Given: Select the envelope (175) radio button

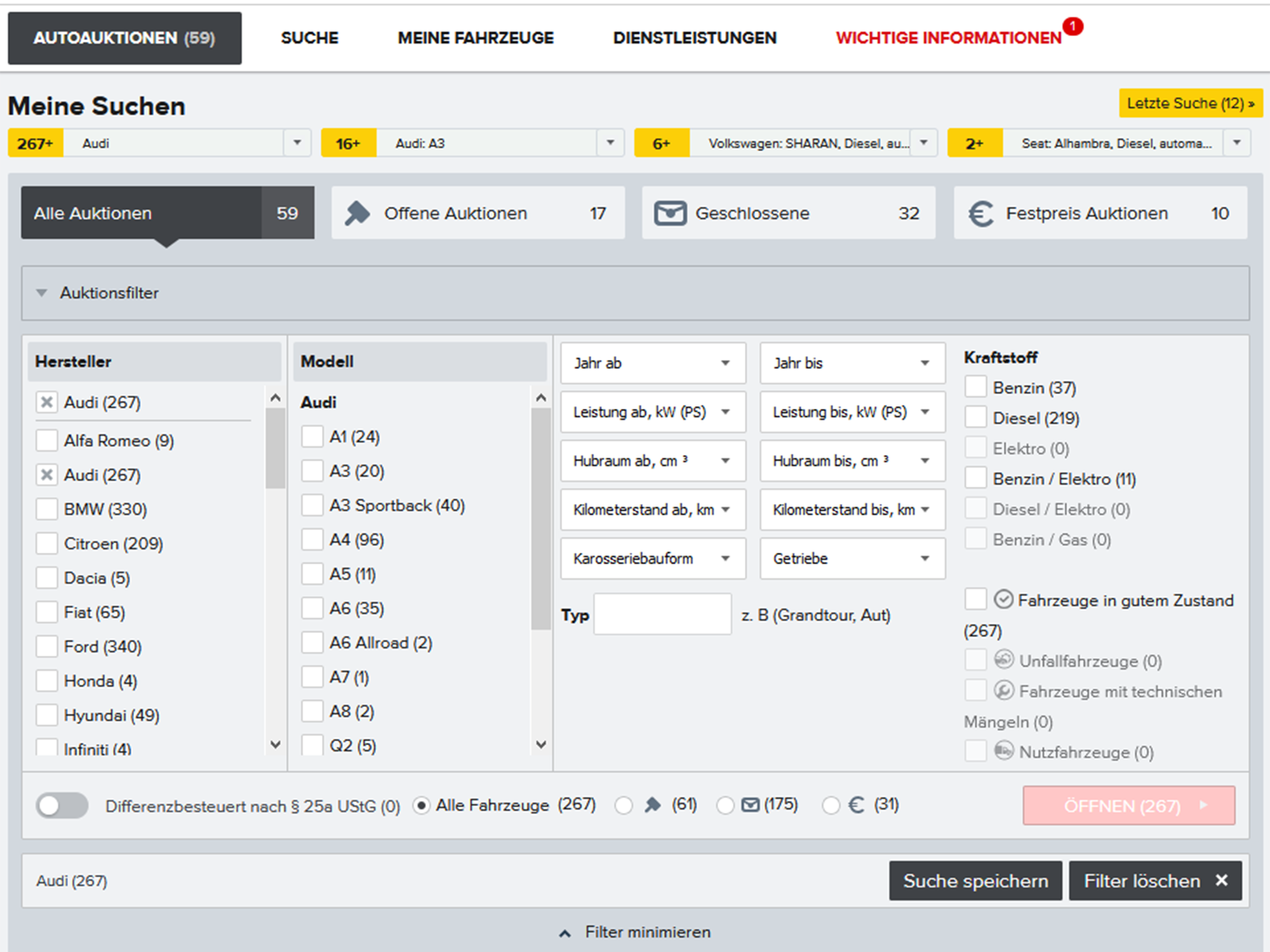Looking at the screenshot, I should point(725,805).
